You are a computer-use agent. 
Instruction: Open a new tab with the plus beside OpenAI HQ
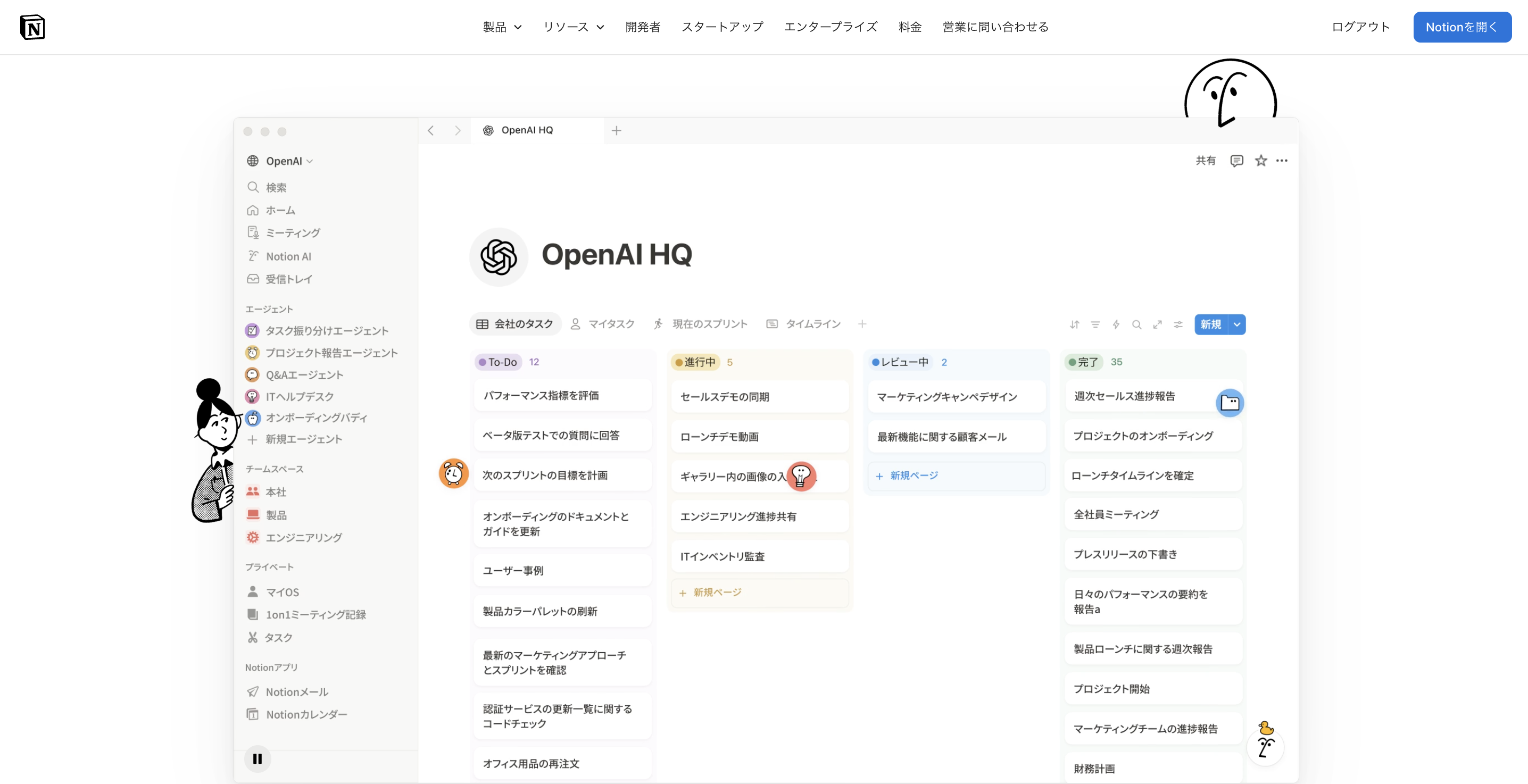point(616,130)
